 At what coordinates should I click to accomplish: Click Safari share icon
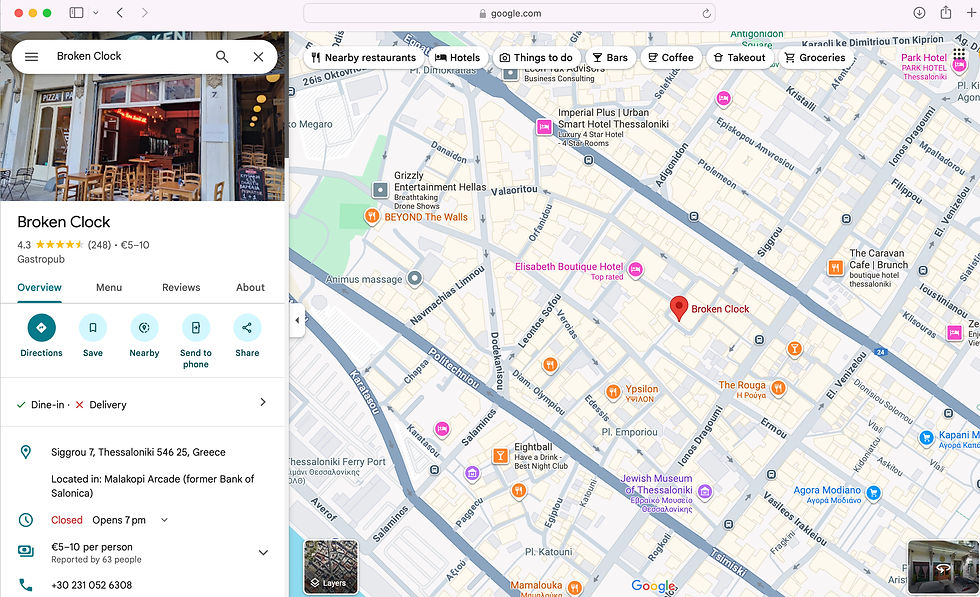click(946, 13)
